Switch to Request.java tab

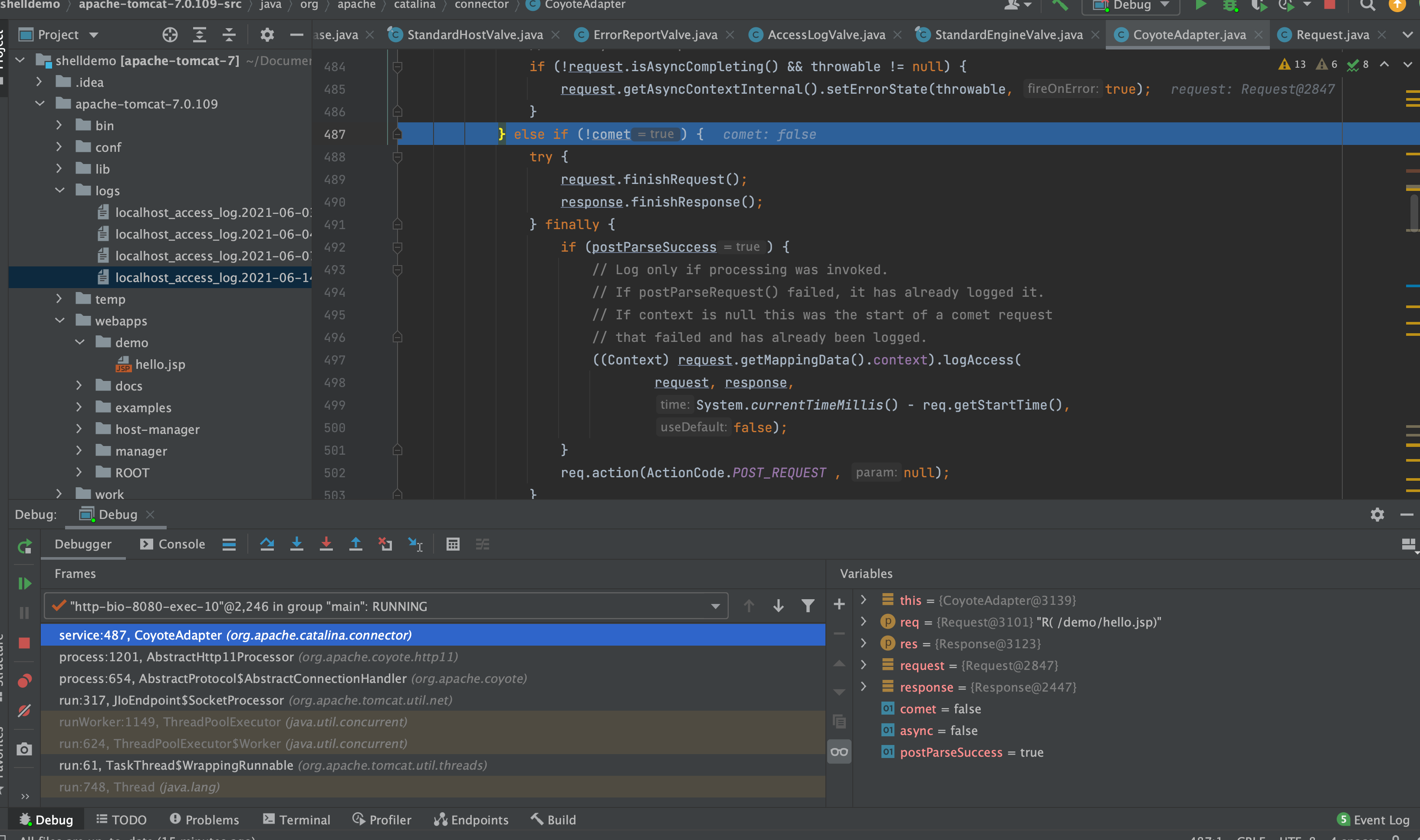(x=1332, y=35)
